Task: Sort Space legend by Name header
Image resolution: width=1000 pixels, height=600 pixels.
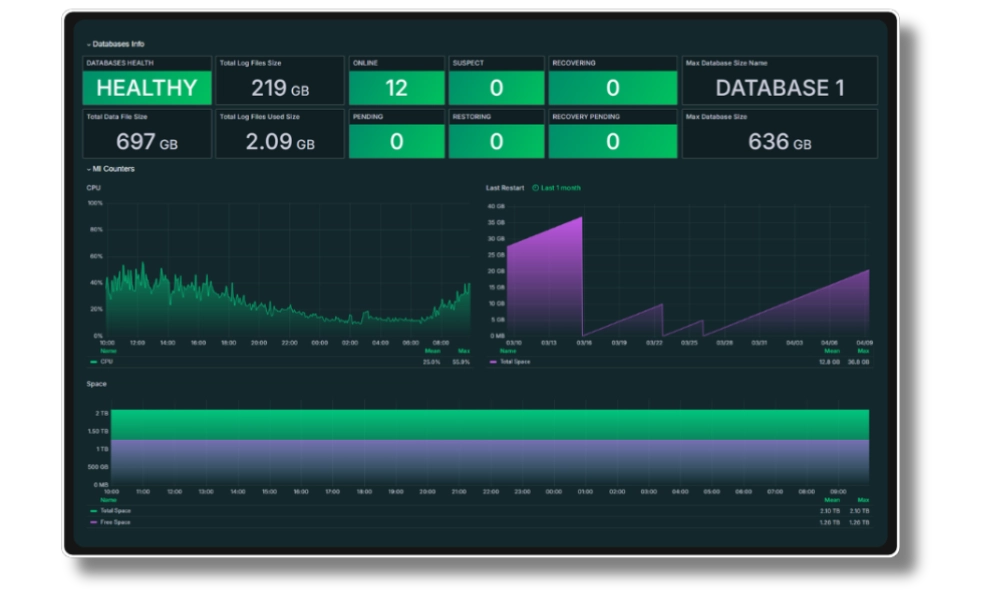Action: coord(108,499)
